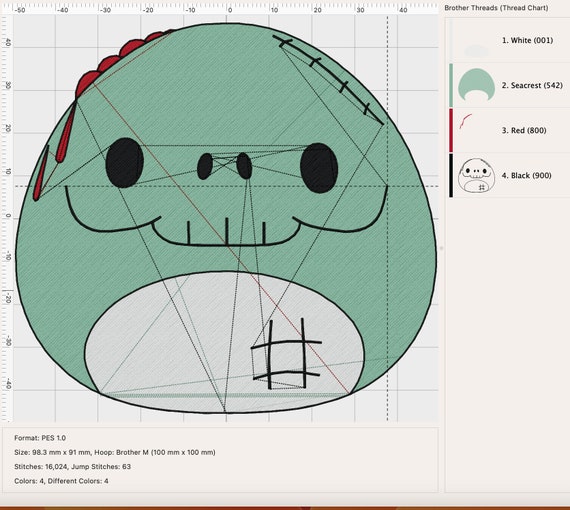Viewport: 570px width, 510px height.
Task: Select the White (001) thread row
Action: 508,40
